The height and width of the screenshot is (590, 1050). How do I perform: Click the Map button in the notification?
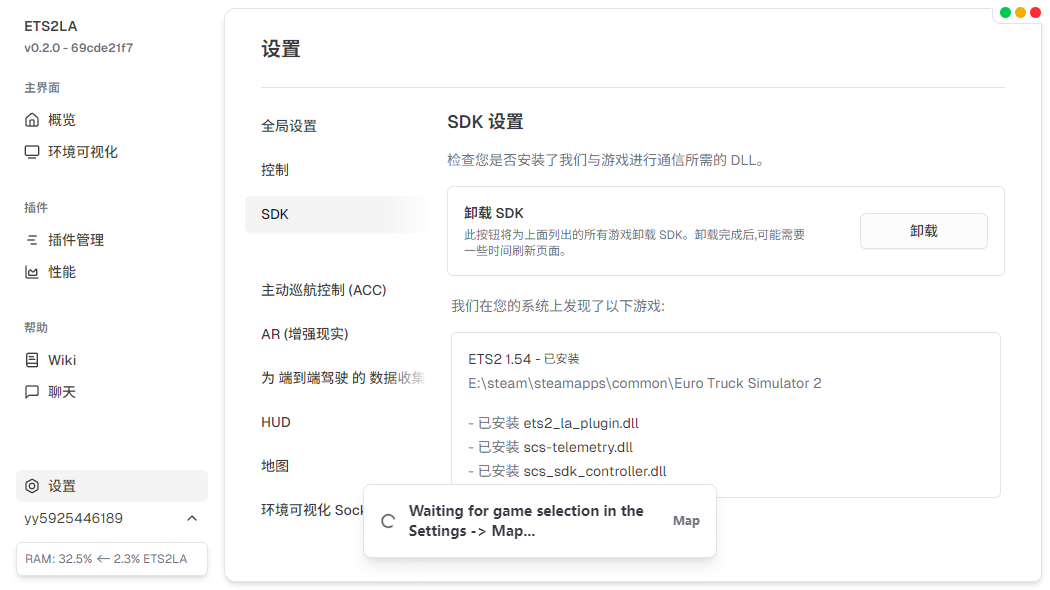click(686, 521)
